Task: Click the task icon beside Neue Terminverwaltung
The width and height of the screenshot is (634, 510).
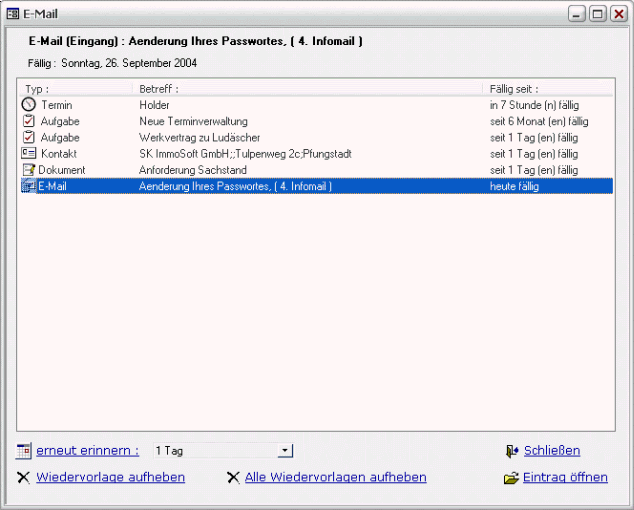Action: tap(28, 121)
